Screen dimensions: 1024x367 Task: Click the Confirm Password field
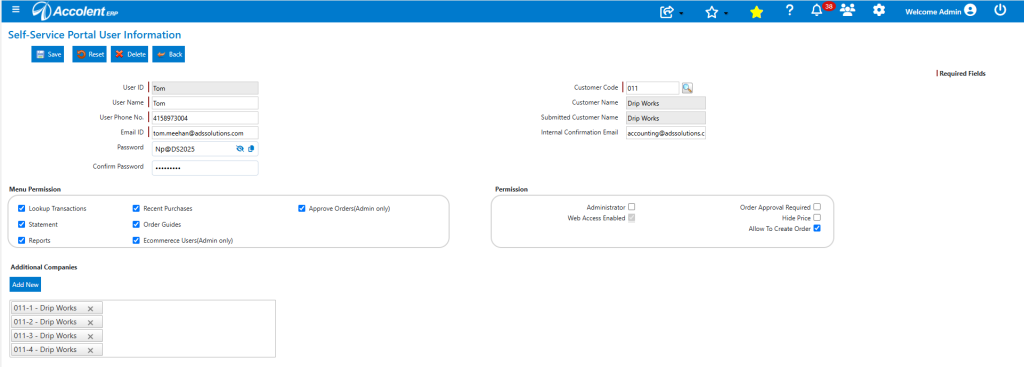pos(205,168)
